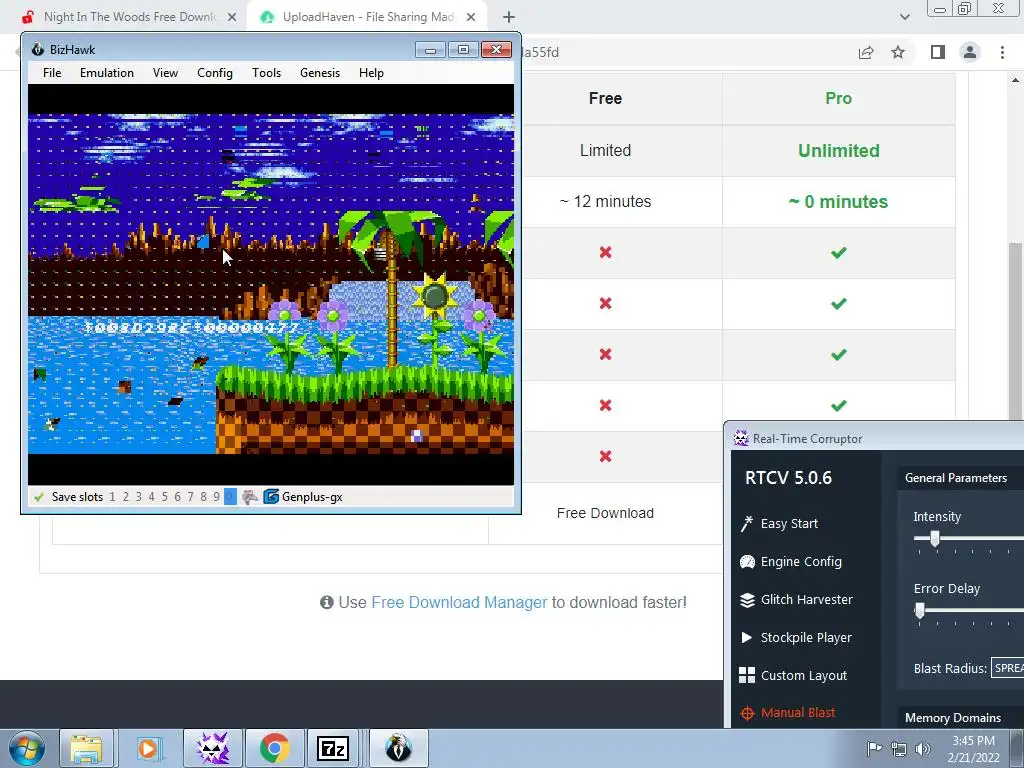Click the Unlimited text in Pro column

click(x=839, y=150)
